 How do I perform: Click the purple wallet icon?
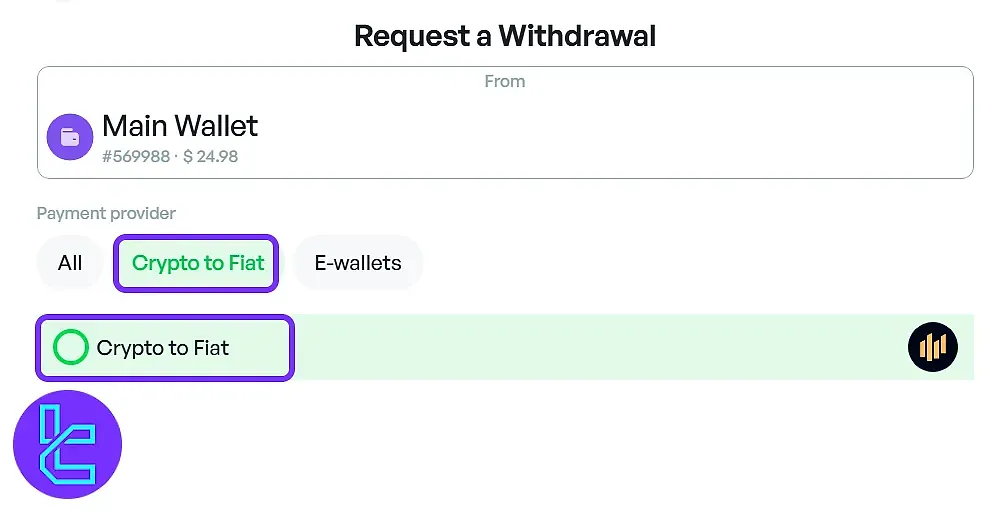(70, 137)
